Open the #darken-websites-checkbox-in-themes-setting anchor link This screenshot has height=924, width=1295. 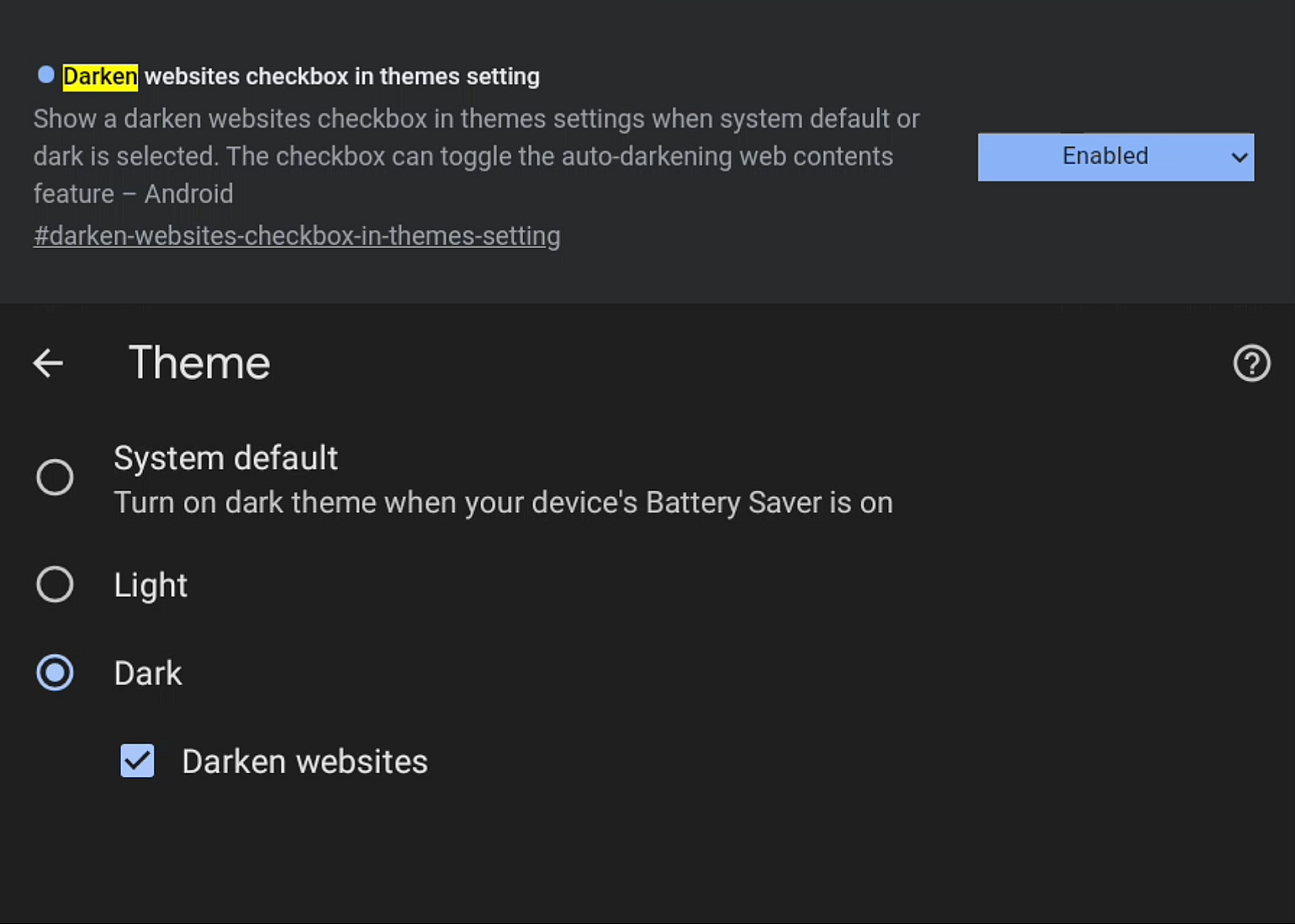point(297,236)
